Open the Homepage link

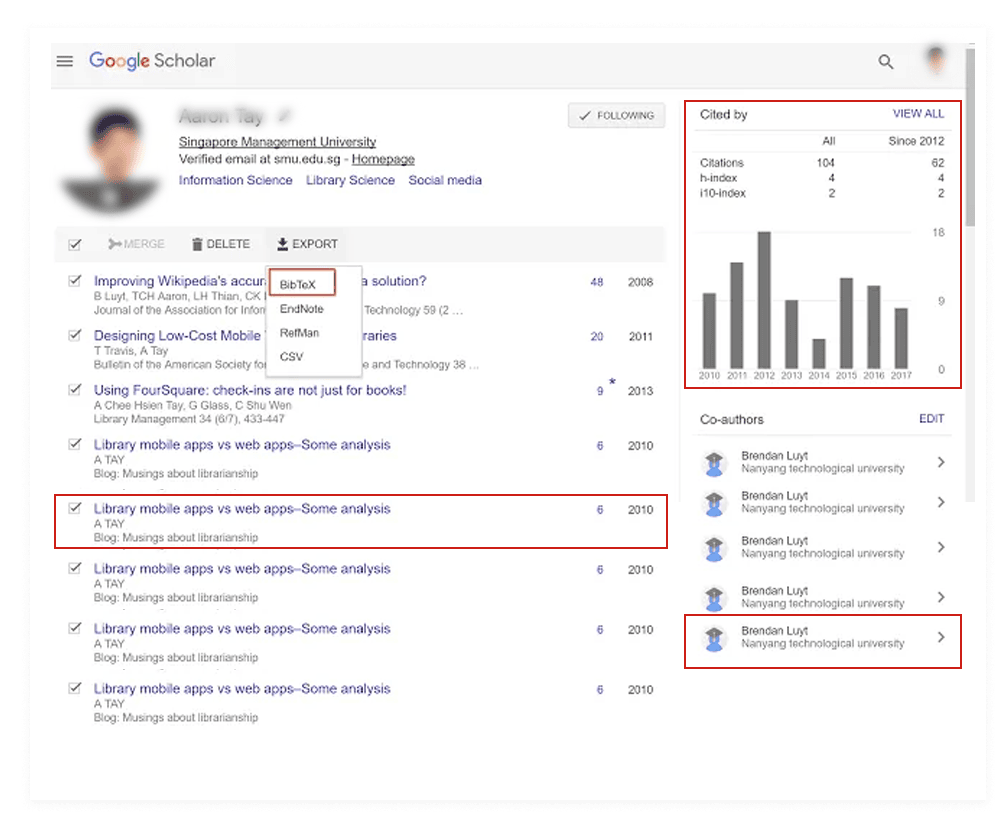[x=383, y=159]
